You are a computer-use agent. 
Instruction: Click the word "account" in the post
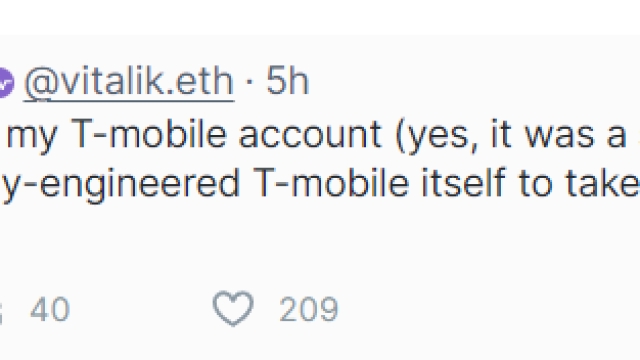(310, 135)
